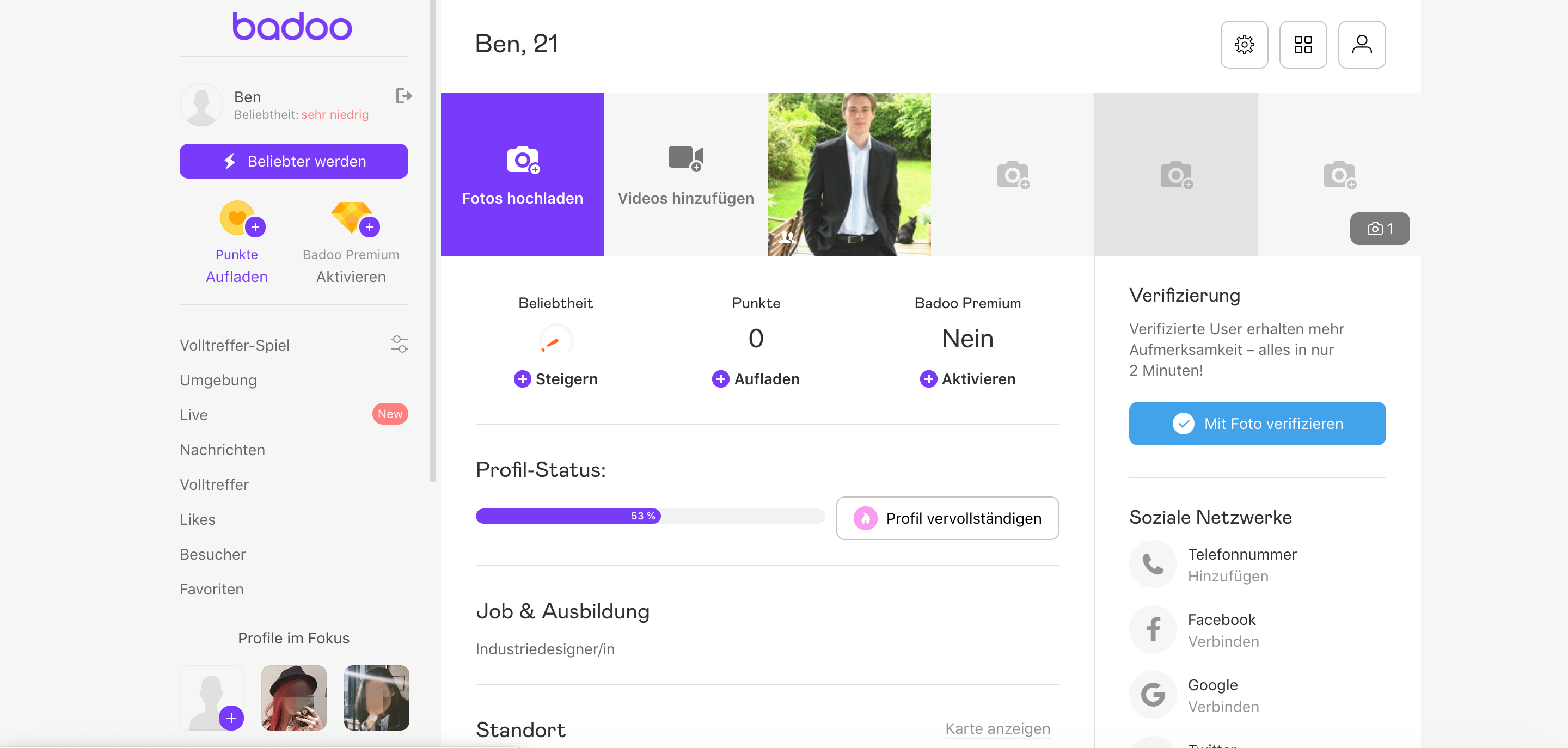Toggle the Beliebtheit Steigern boost option
Image resolution: width=1568 pixels, height=748 pixels.
pyautogui.click(x=554, y=378)
